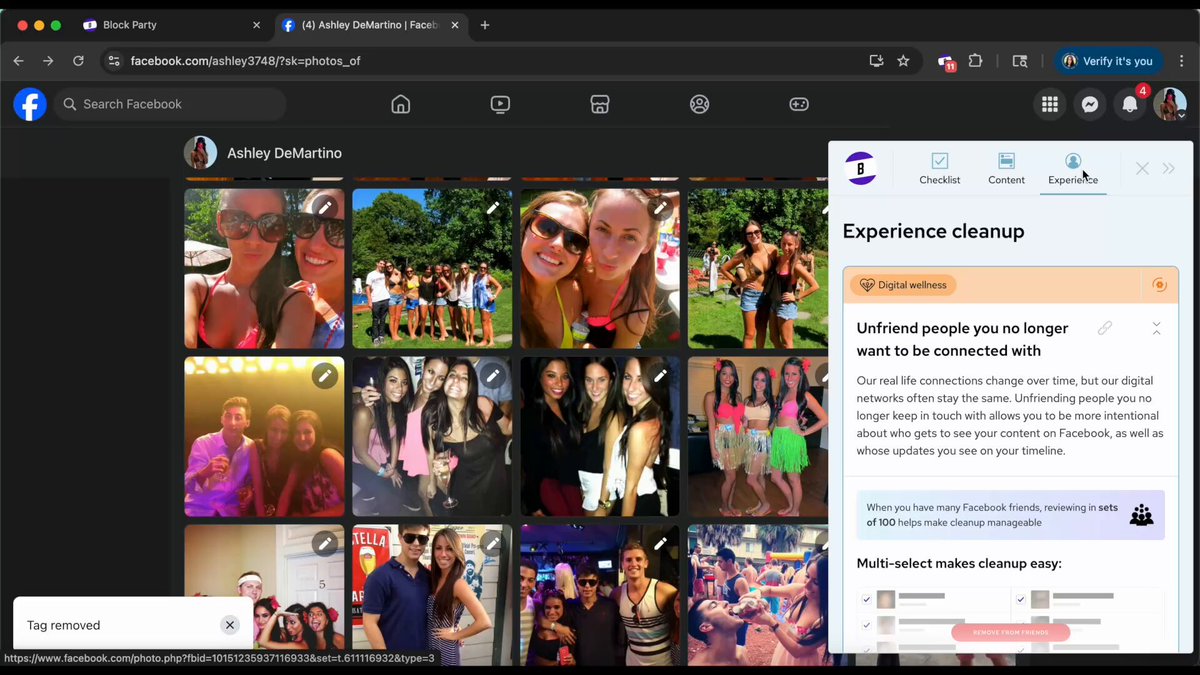Switch to the Checklist tab

(x=940, y=168)
